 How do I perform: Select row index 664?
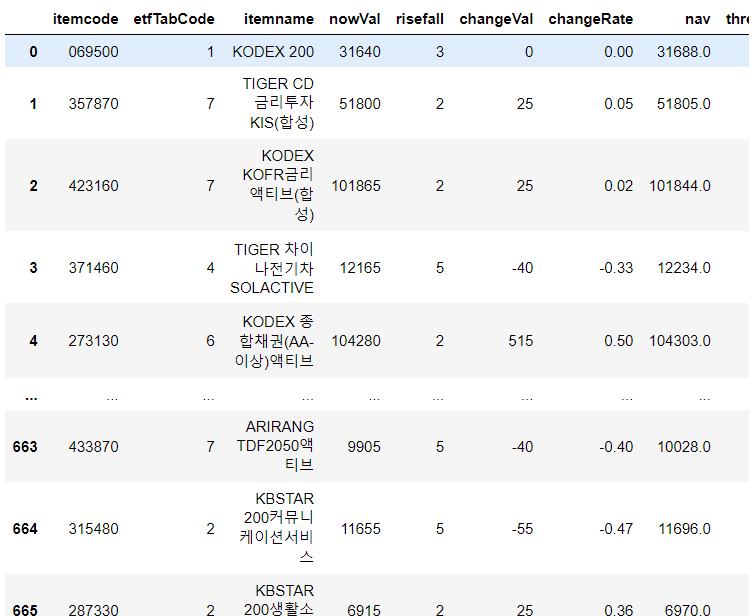pos(25,528)
